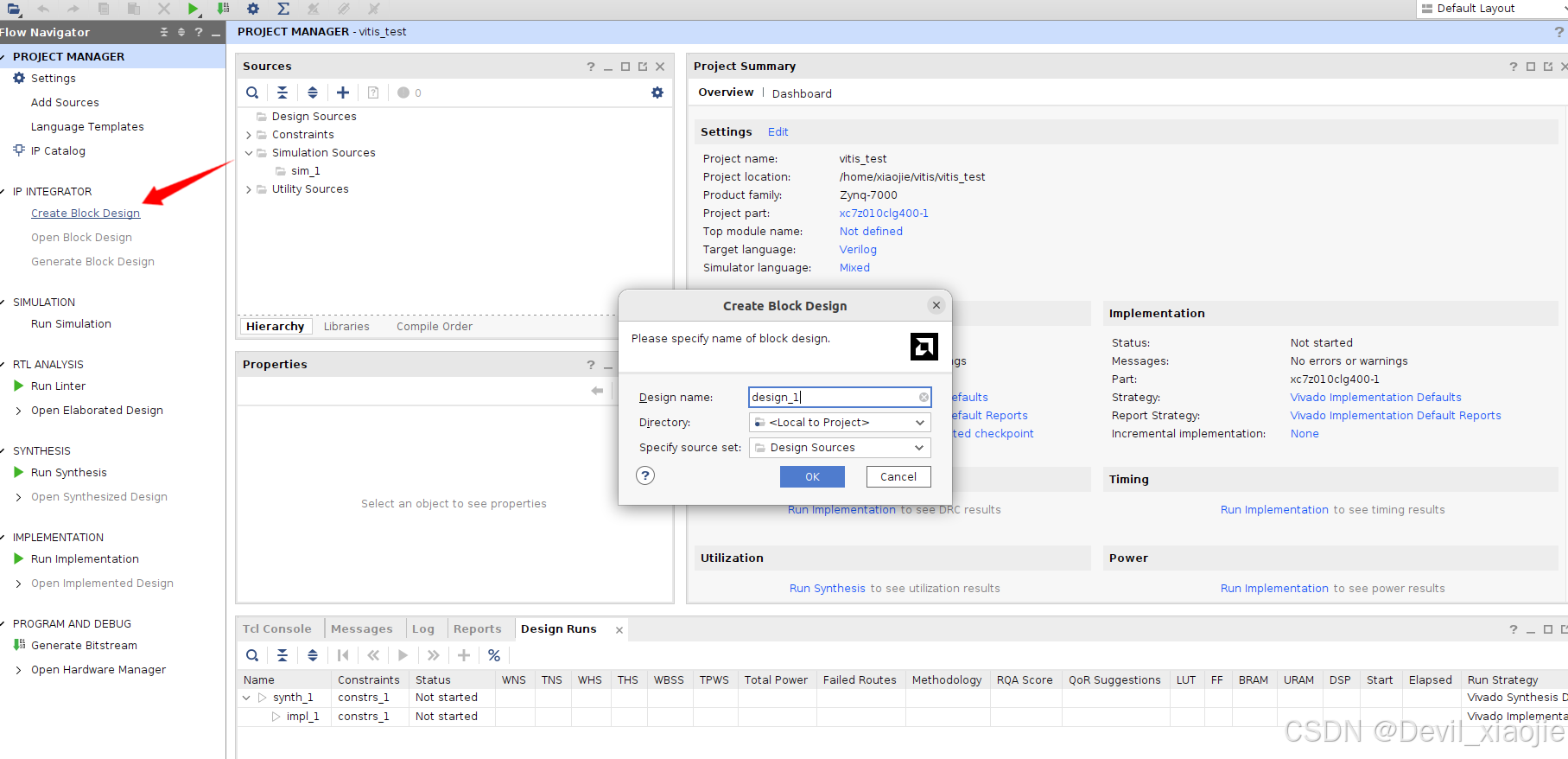This screenshot has width=1568, height=759.
Task: Click Run Linter in Flow Navigator
Action: click(58, 386)
